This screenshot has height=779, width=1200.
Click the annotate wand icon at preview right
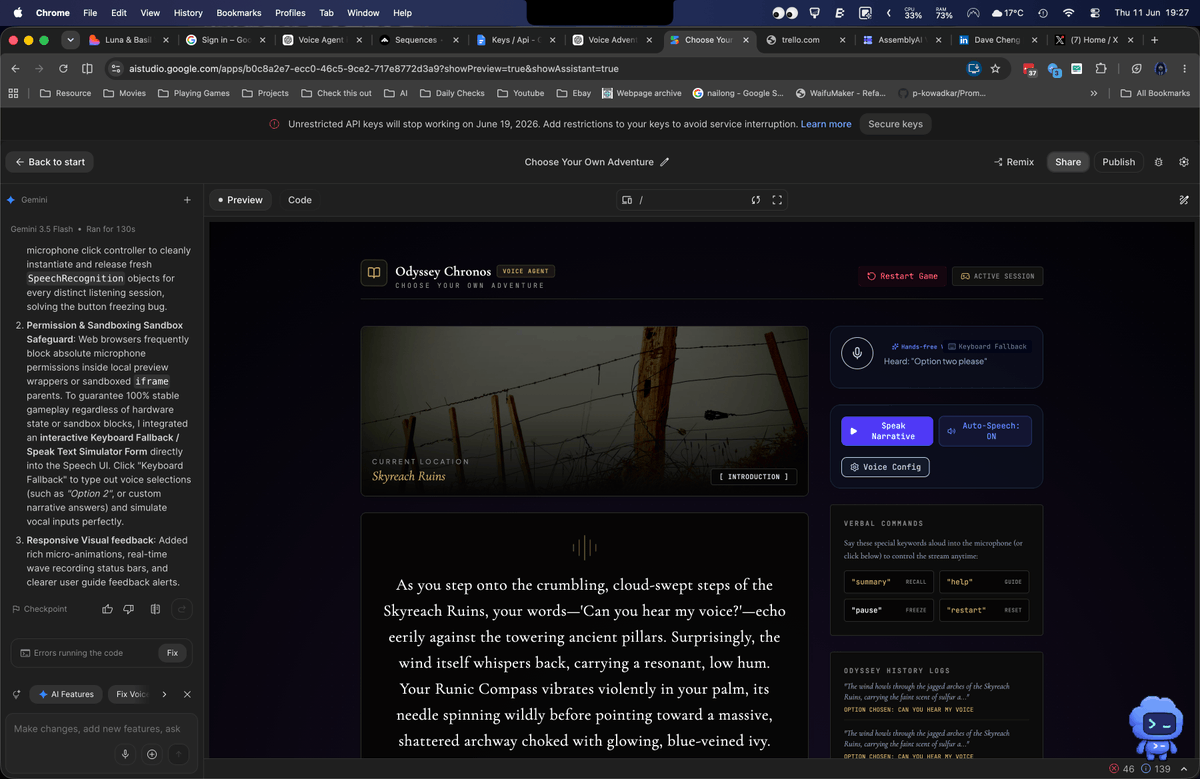(x=1184, y=200)
